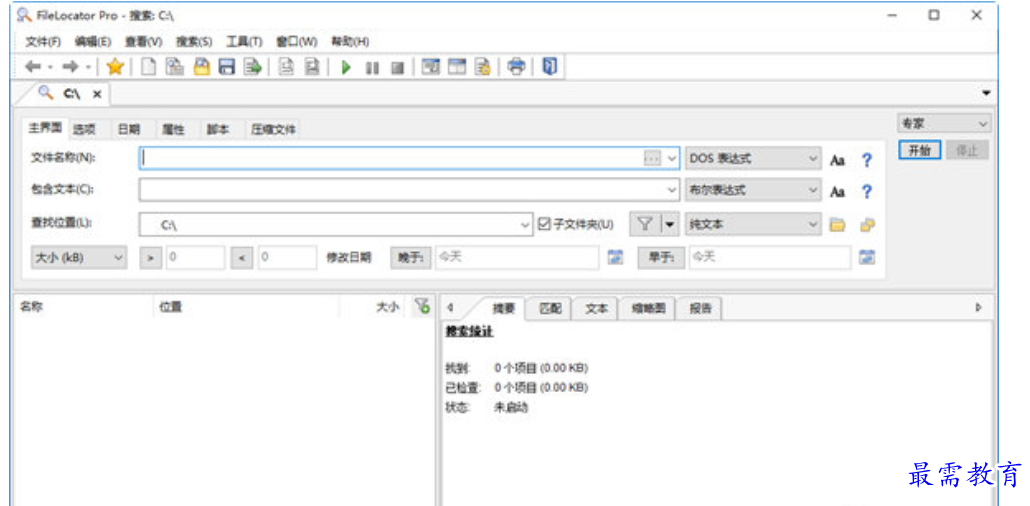Viewport: 1030px width, 506px height.
Task: Click the document settings icon before the printer
Action: [x=483, y=67]
